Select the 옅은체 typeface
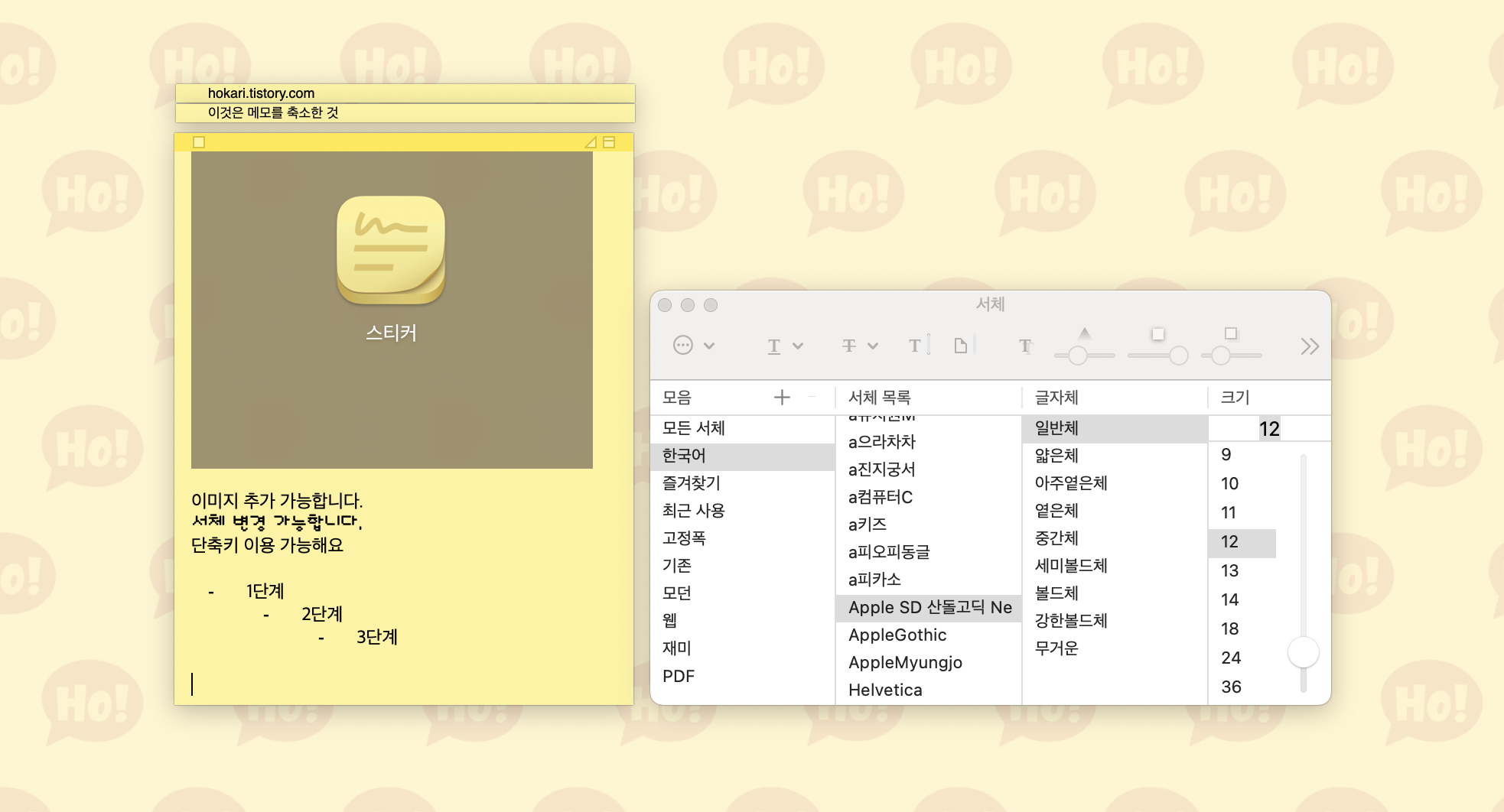The width and height of the screenshot is (1504, 812). point(1115,511)
